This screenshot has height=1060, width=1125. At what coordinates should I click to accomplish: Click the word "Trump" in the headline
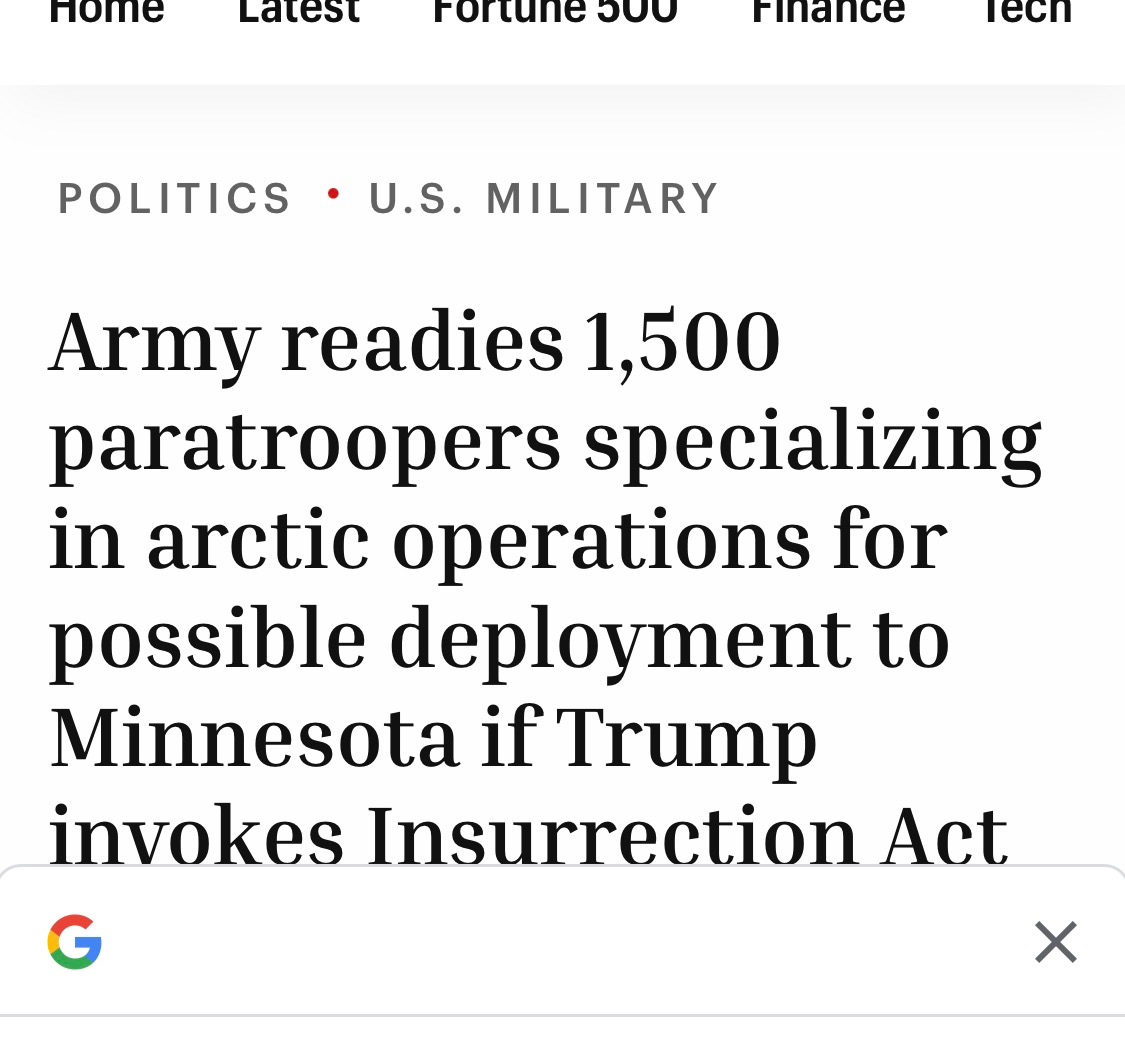(x=686, y=737)
